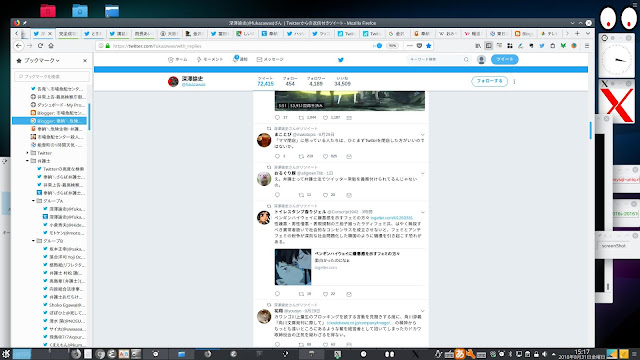The image size is (640, 360).
Task: Click the bookmarks sidebar search field
Action: coord(52,76)
